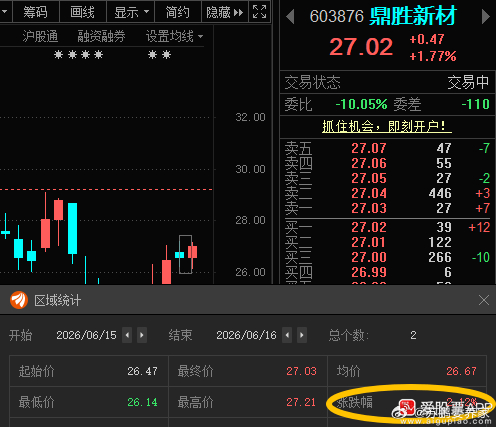Go to previous stock arrow
Screen dimensions: 496x427
(x=290, y=17)
